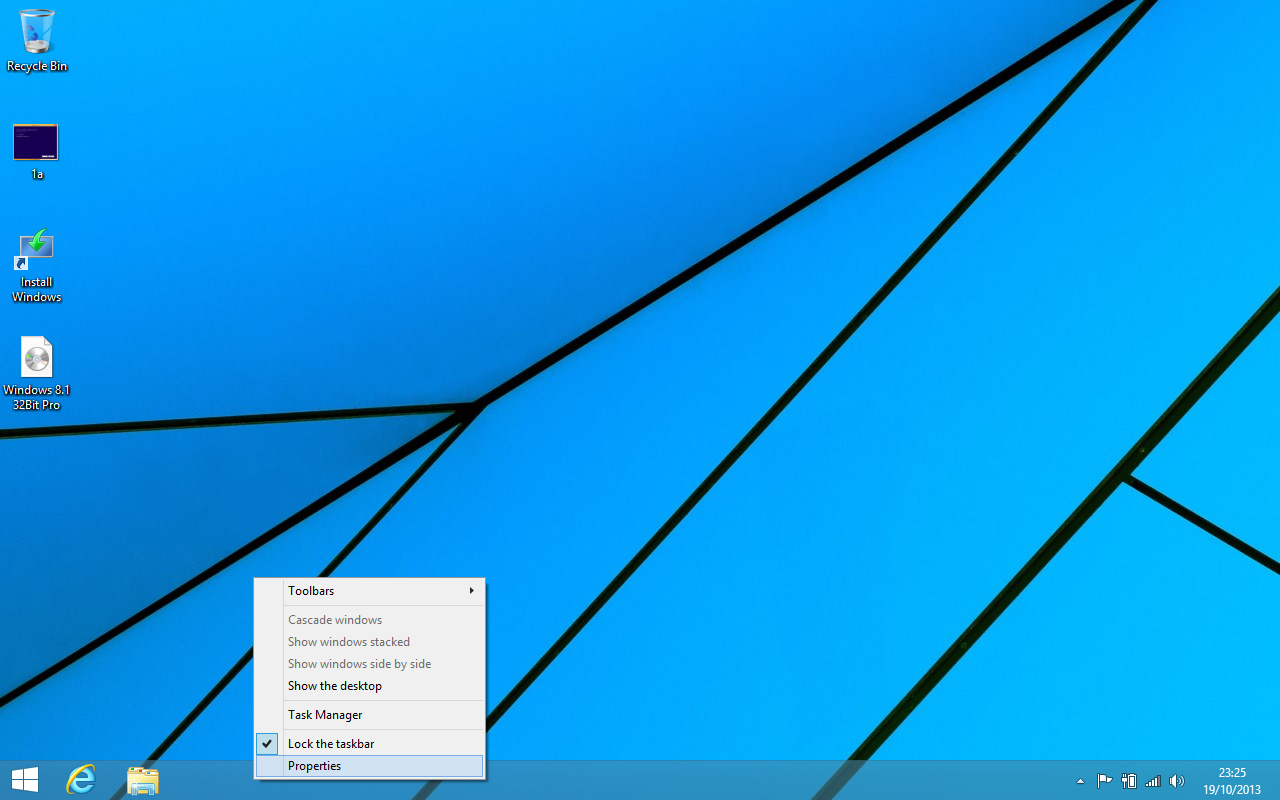Viewport: 1280px width, 800px height.
Task: Show hidden tray icons arrow
Action: (1080, 781)
